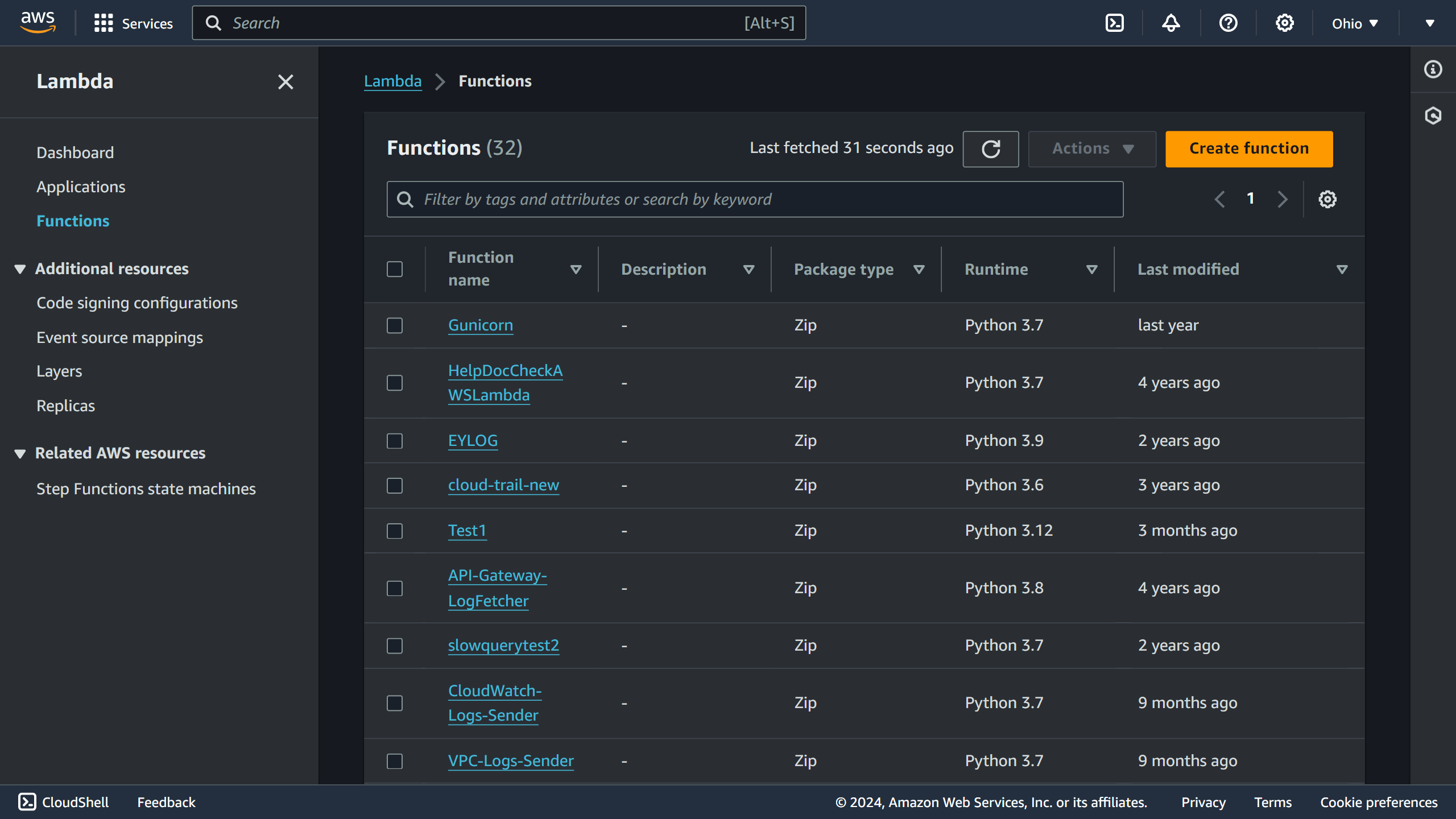Click the settings gear icon in toolbar
This screenshot has height=819, width=1456.
[1284, 23]
